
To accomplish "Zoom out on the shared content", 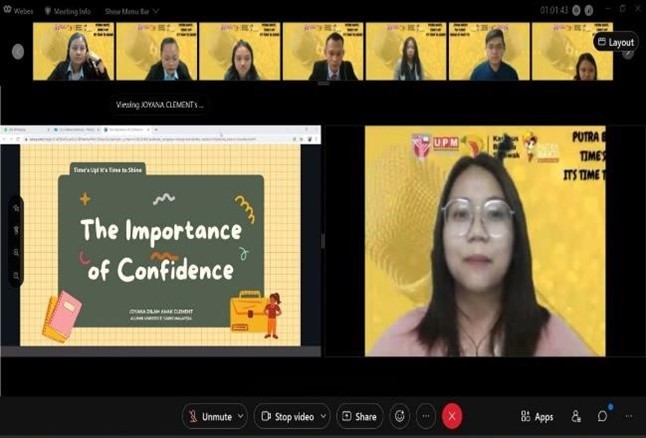I will (16, 275).
